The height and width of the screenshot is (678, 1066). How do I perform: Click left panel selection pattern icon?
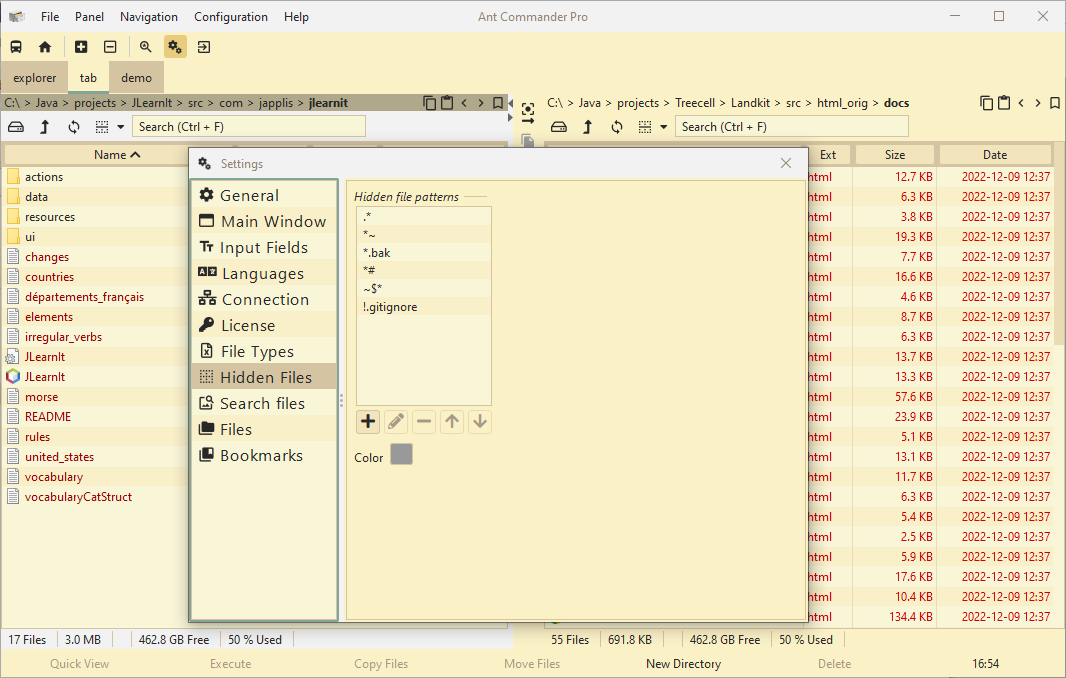(102, 126)
